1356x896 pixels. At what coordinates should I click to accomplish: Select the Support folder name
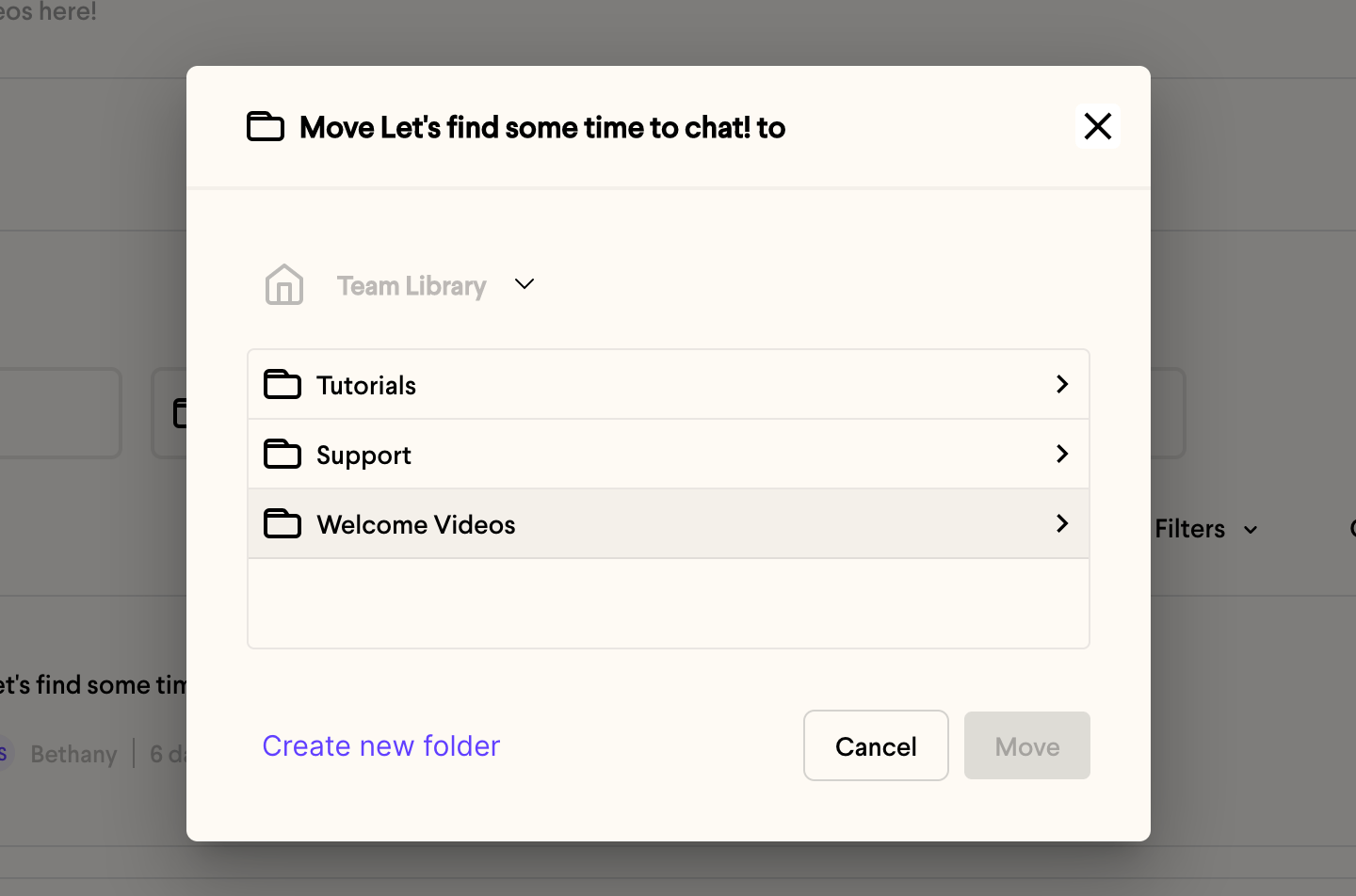click(x=363, y=456)
